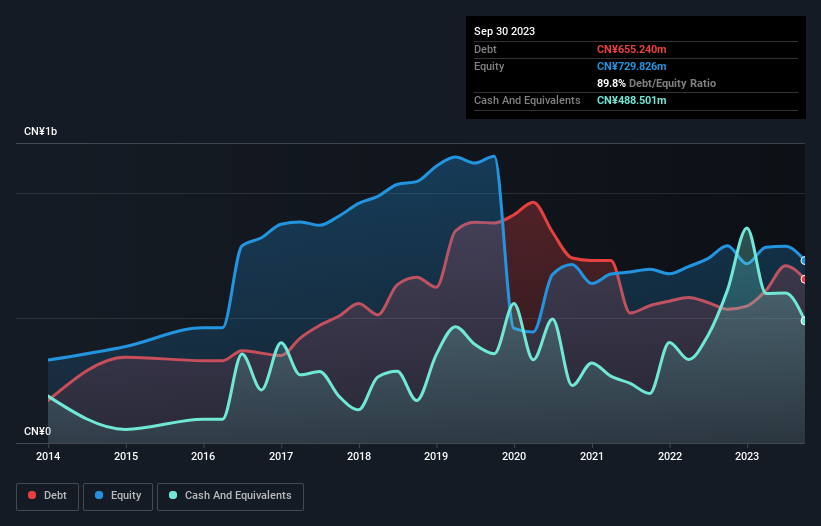Screen dimensions: 821x526
Task: Click the 89.8% Debt/Equity Ratio text
Action: coord(657,83)
